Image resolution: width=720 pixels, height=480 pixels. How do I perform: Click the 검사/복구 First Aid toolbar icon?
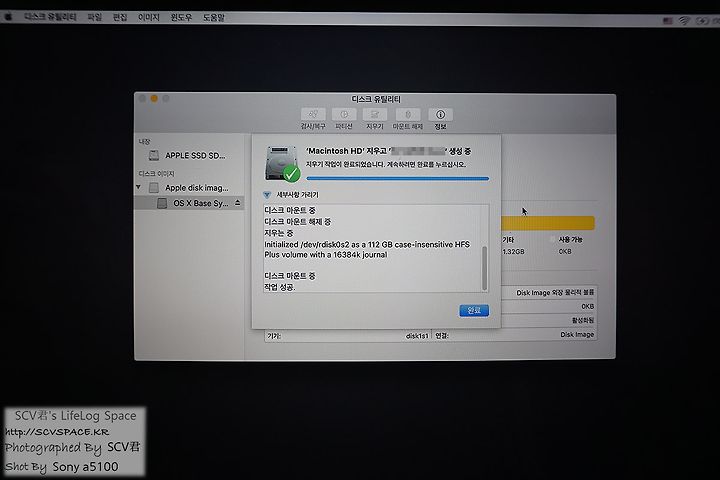(x=313, y=114)
